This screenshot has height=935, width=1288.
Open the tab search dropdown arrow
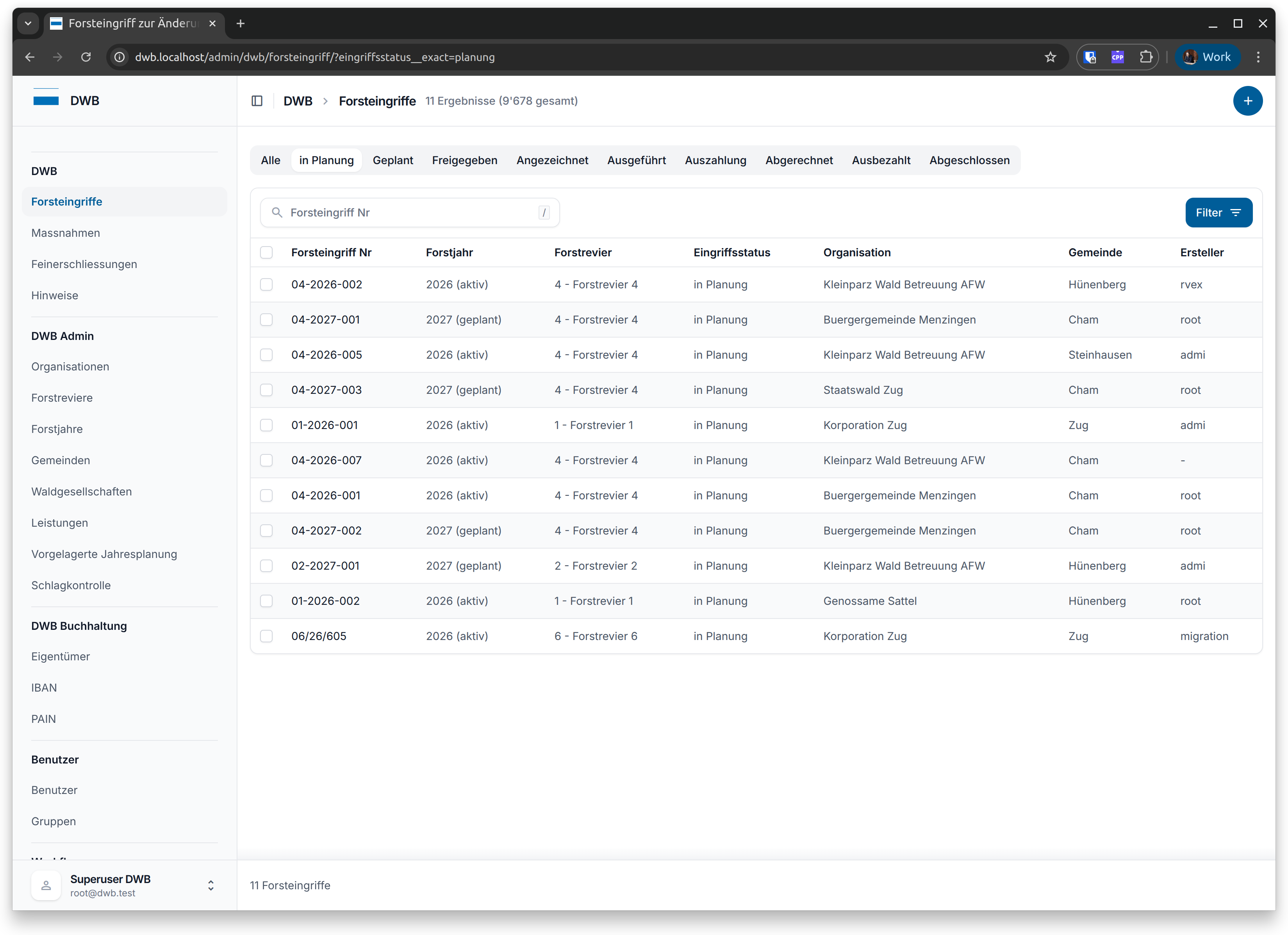coord(28,23)
